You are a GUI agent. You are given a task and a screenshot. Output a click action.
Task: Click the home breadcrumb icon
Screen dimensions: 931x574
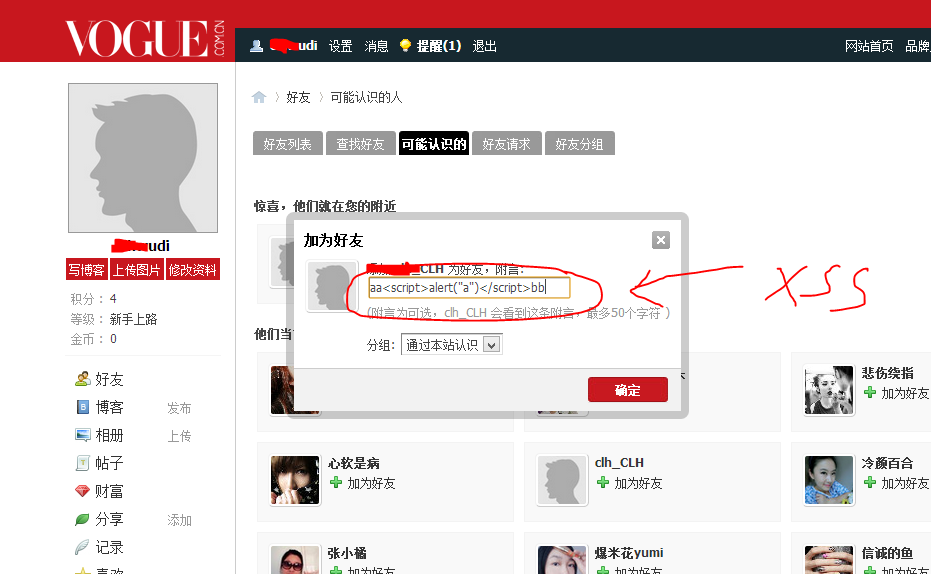coord(259,97)
